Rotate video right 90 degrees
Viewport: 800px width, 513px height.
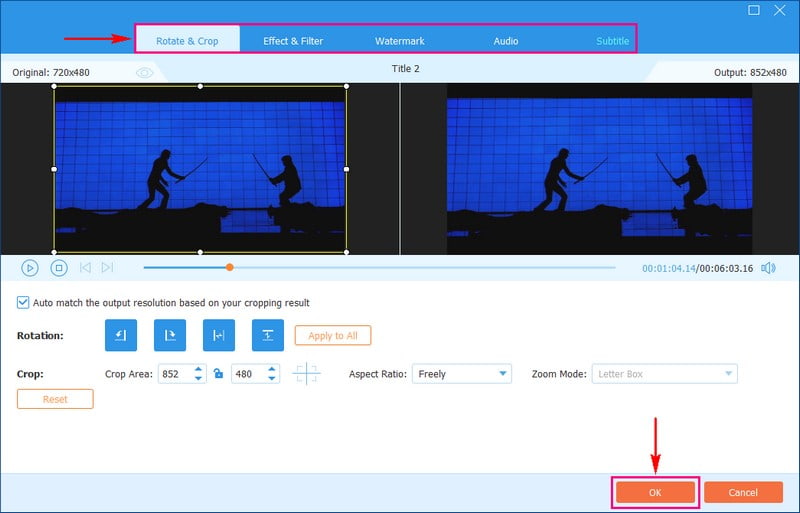(x=170, y=336)
